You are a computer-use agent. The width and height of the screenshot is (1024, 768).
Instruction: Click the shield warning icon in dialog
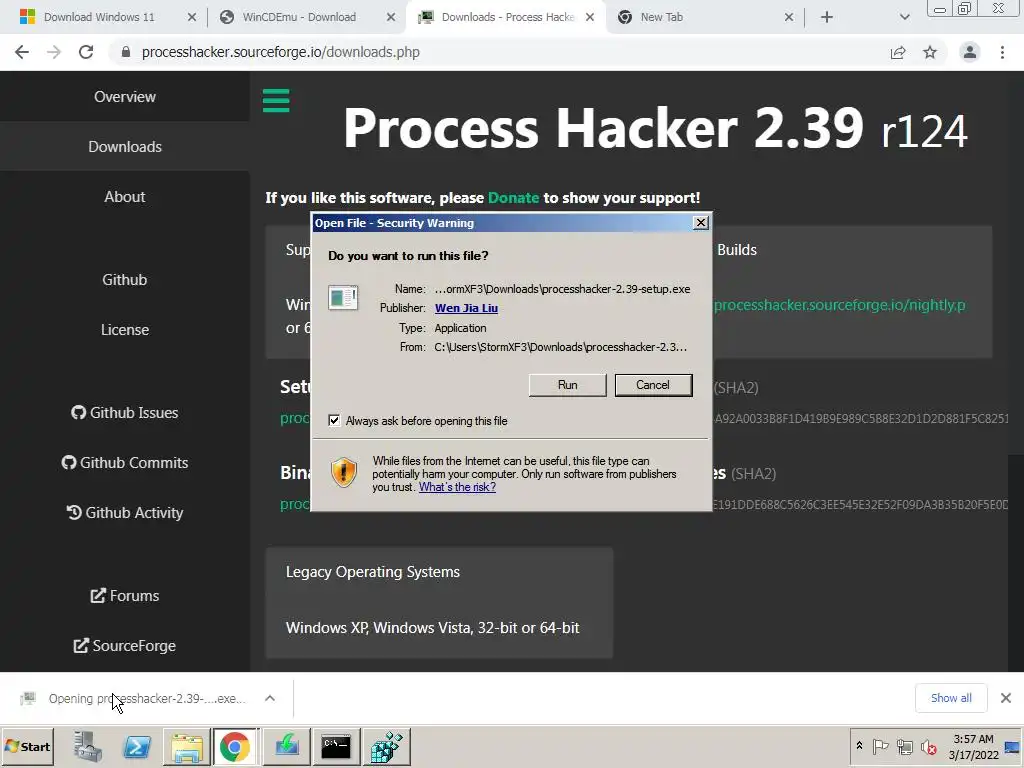(344, 472)
